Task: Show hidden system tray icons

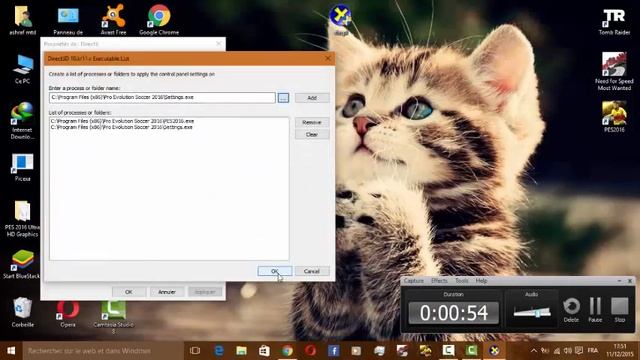Action: click(x=533, y=351)
